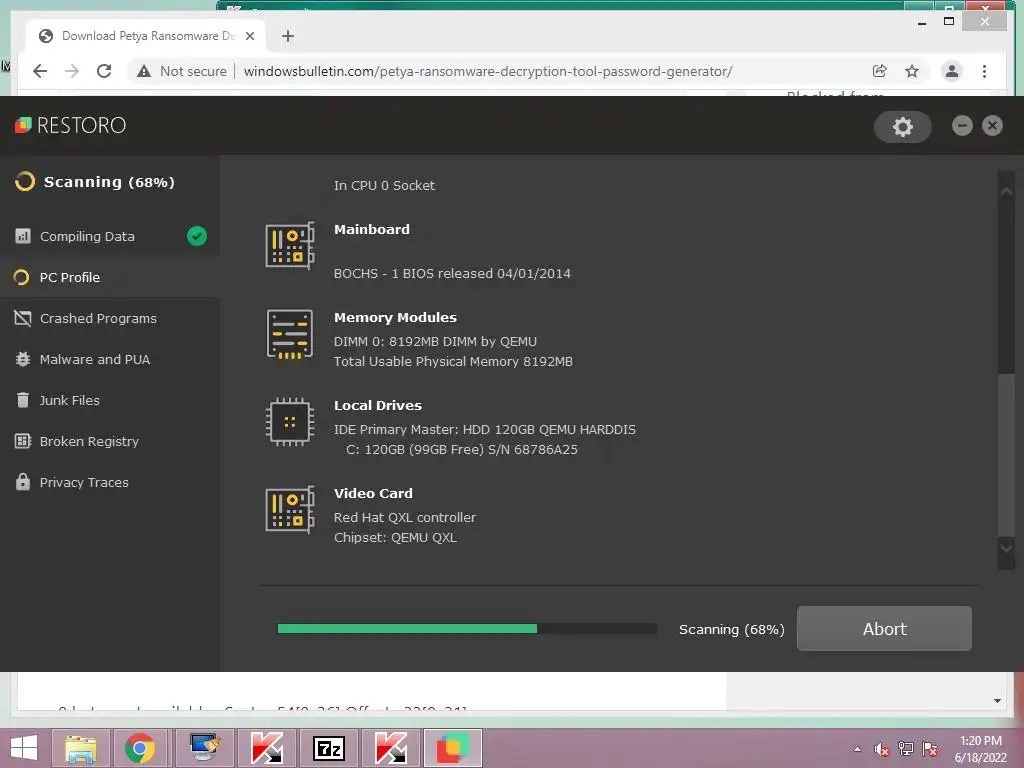The height and width of the screenshot is (768, 1024).
Task: Open a new Chrome tab
Action: click(x=288, y=36)
